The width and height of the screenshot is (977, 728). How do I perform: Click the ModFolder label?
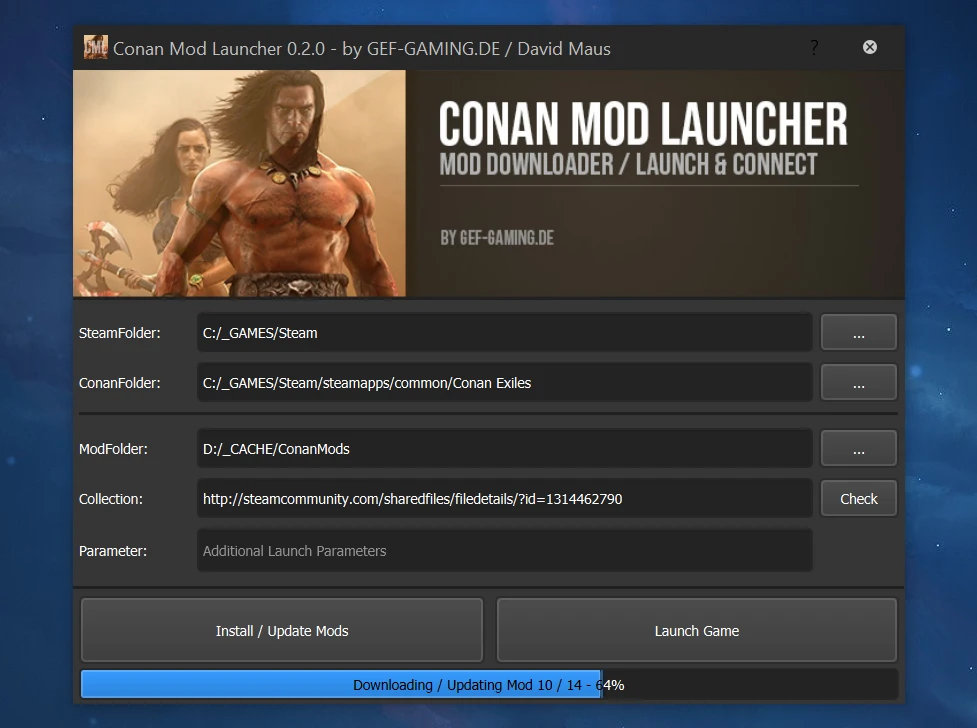[x=113, y=449]
